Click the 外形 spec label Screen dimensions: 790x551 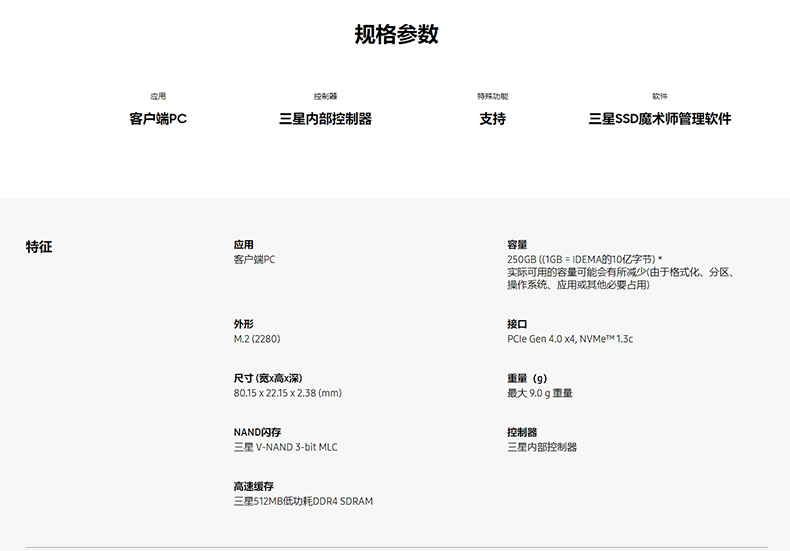[x=243, y=324]
